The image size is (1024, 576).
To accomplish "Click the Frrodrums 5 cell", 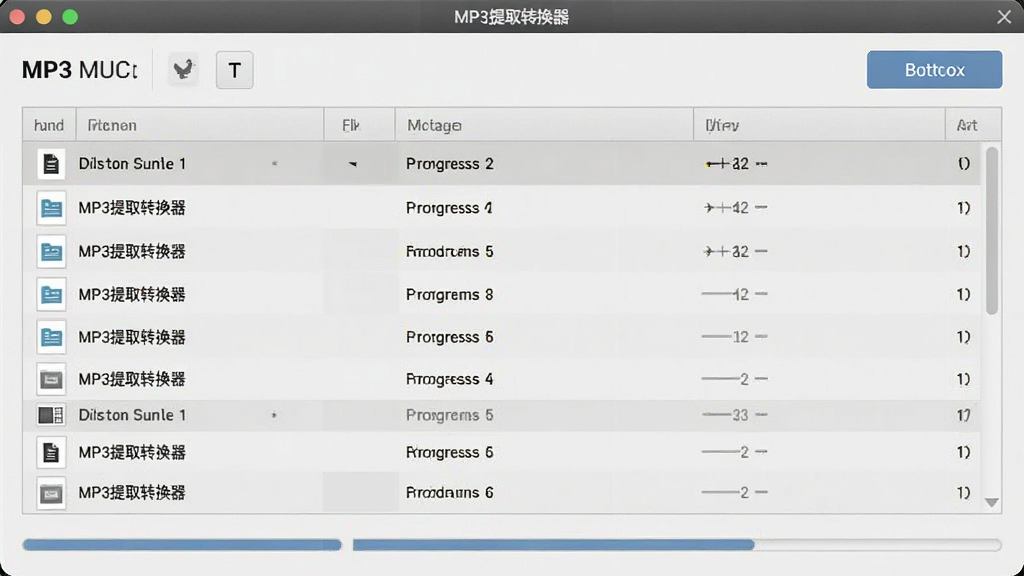I will click(x=449, y=251).
